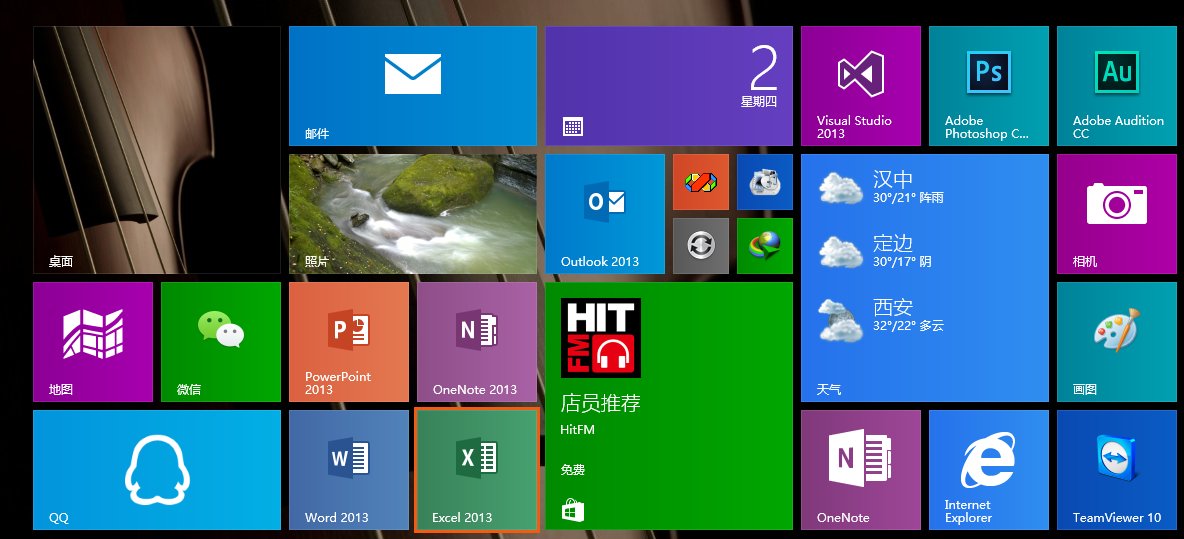This screenshot has width=1184, height=539.
Task: Open the 照片 photos tile
Action: (x=412, y=214)
